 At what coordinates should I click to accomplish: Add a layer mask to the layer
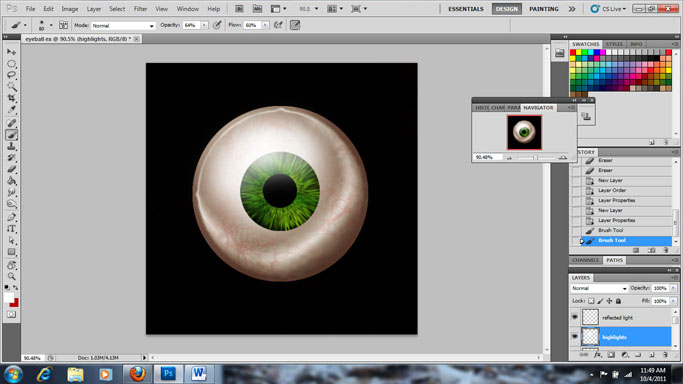(611, 355)
